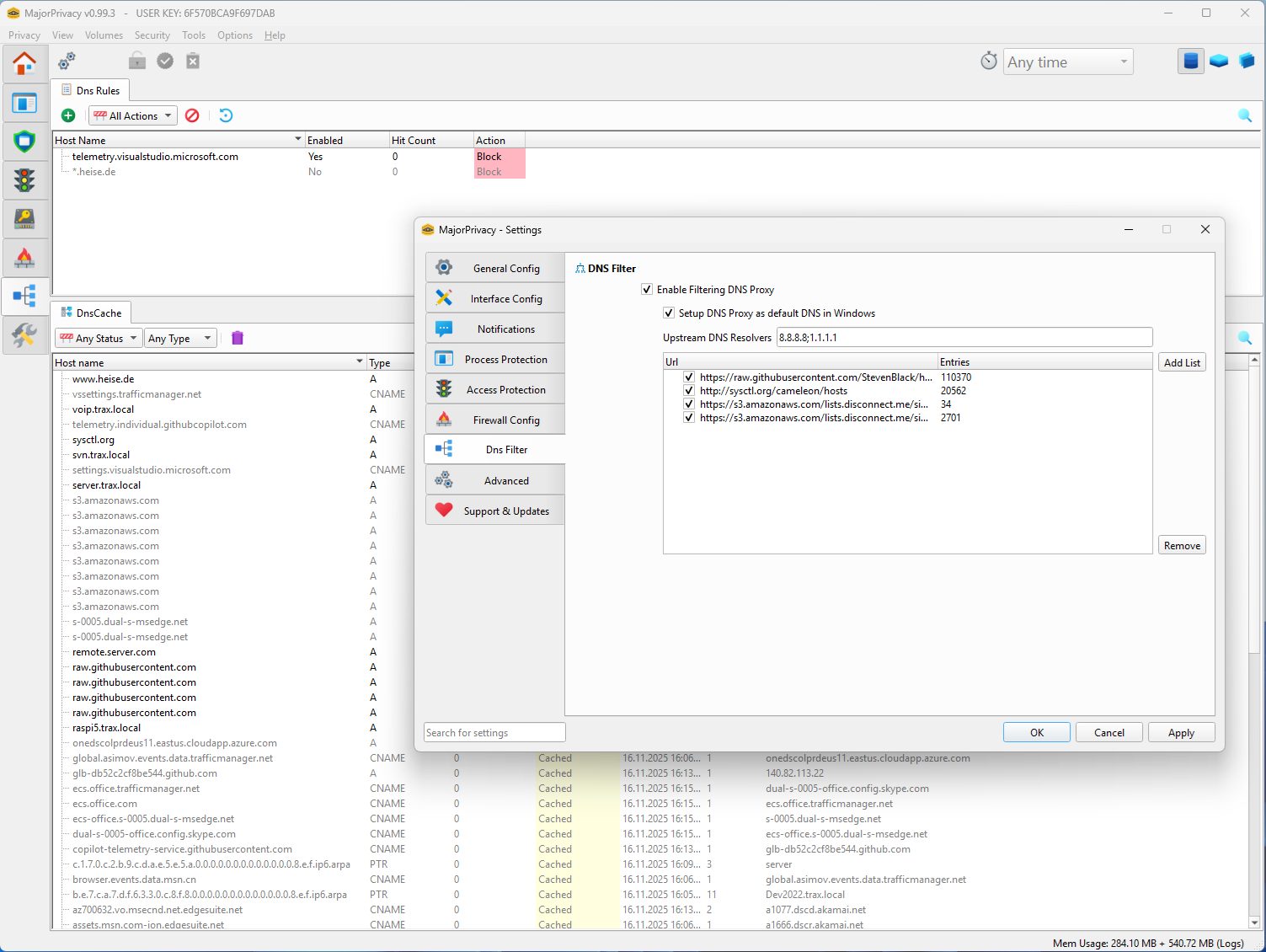This screenshot has width=1266, height=952.
Task: Toggle Setup DNS Proxy as default DNS
Action: 669,313
